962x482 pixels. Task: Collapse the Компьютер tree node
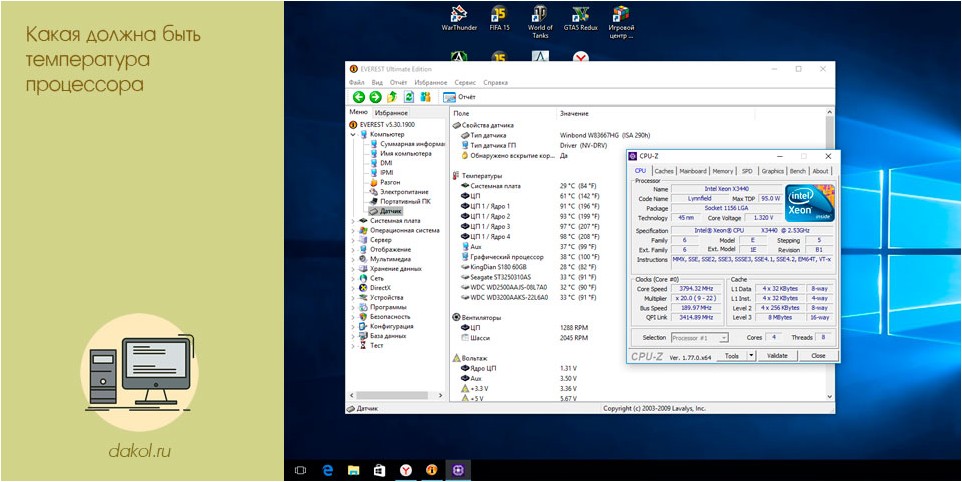pos(353,134)
